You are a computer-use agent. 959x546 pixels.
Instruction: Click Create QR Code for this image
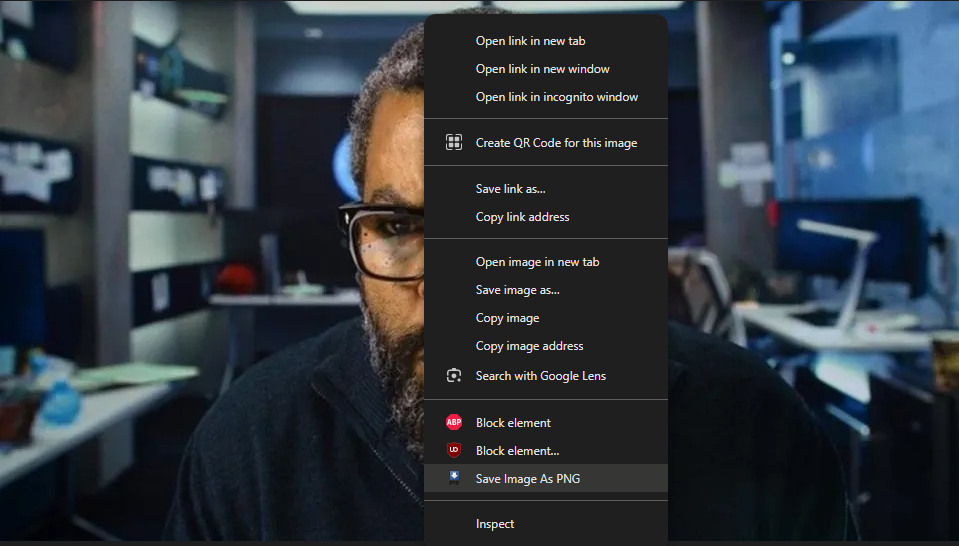click(x=546, y=142)
